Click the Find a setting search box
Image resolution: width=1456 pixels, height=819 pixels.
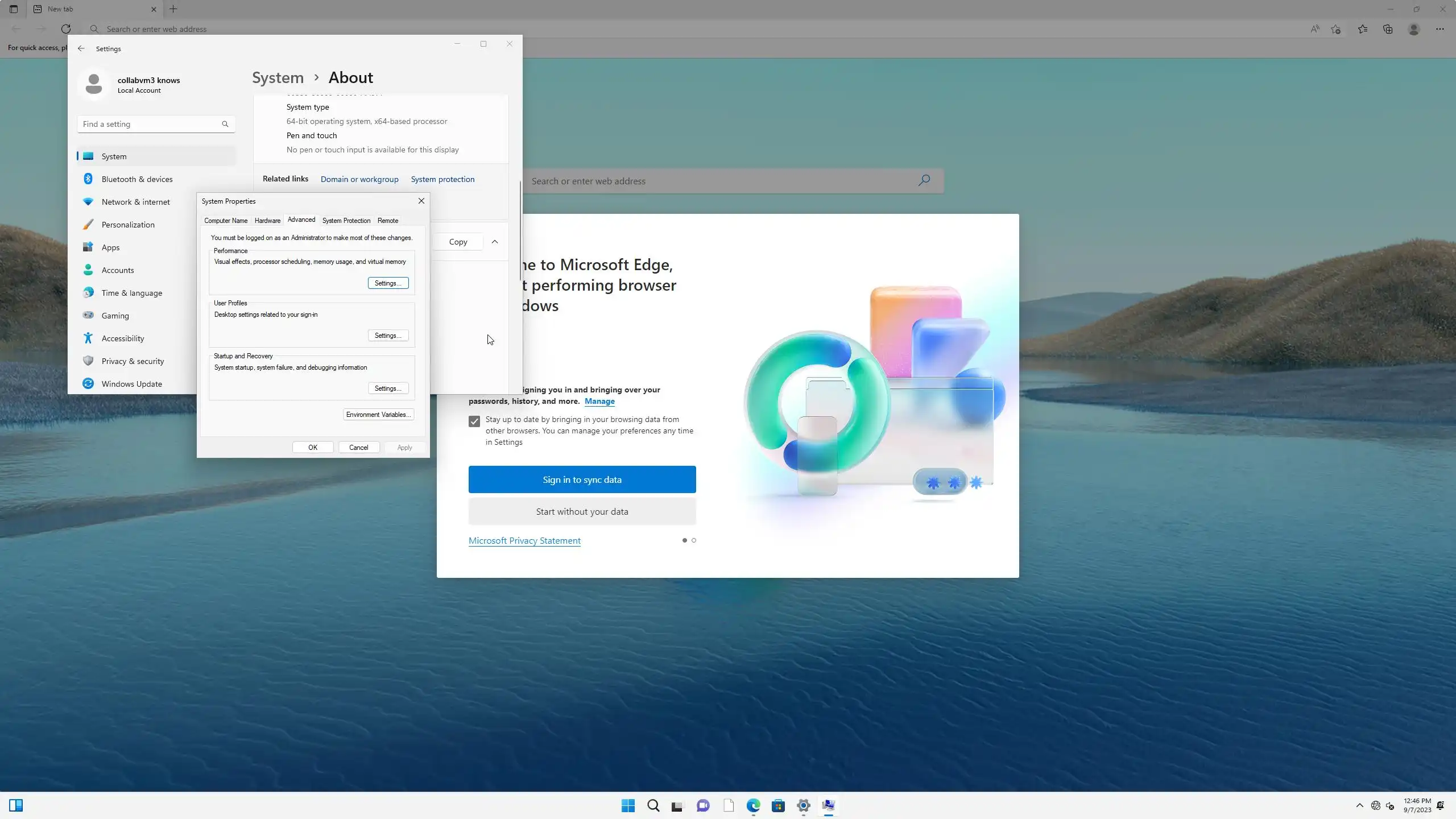(x=151, y=124)
